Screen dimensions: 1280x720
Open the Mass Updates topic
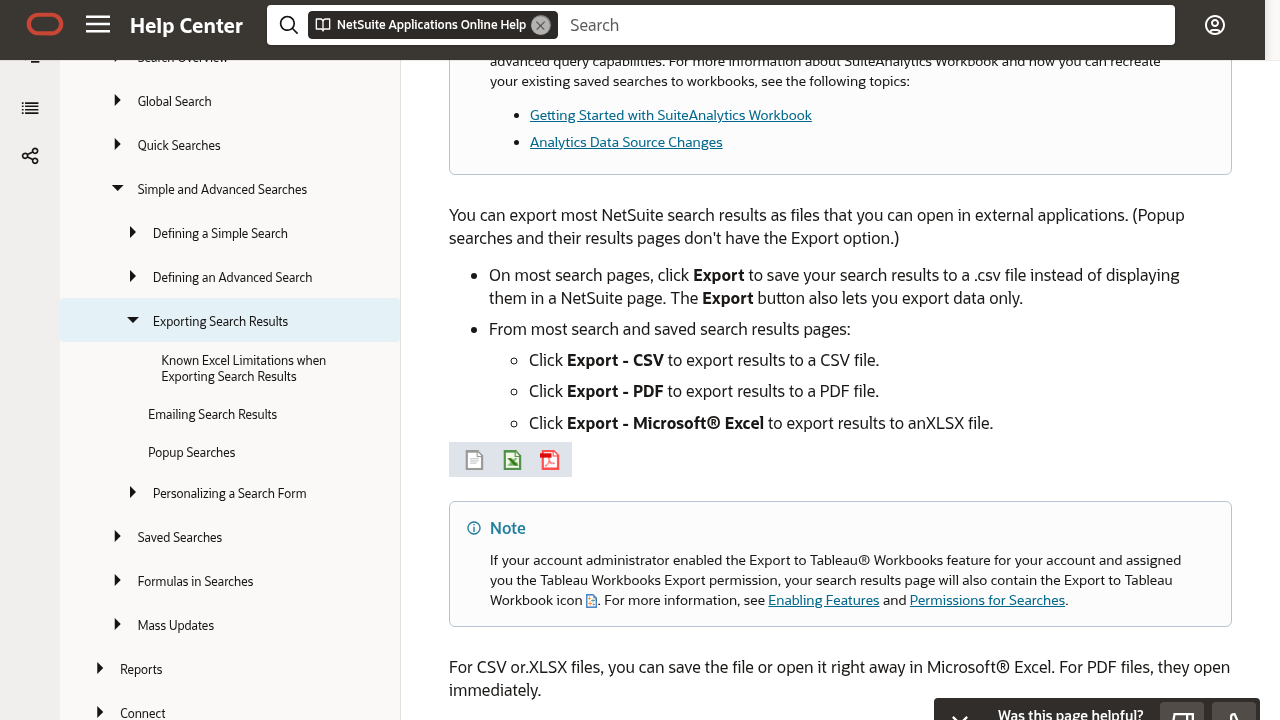(176, 625)
